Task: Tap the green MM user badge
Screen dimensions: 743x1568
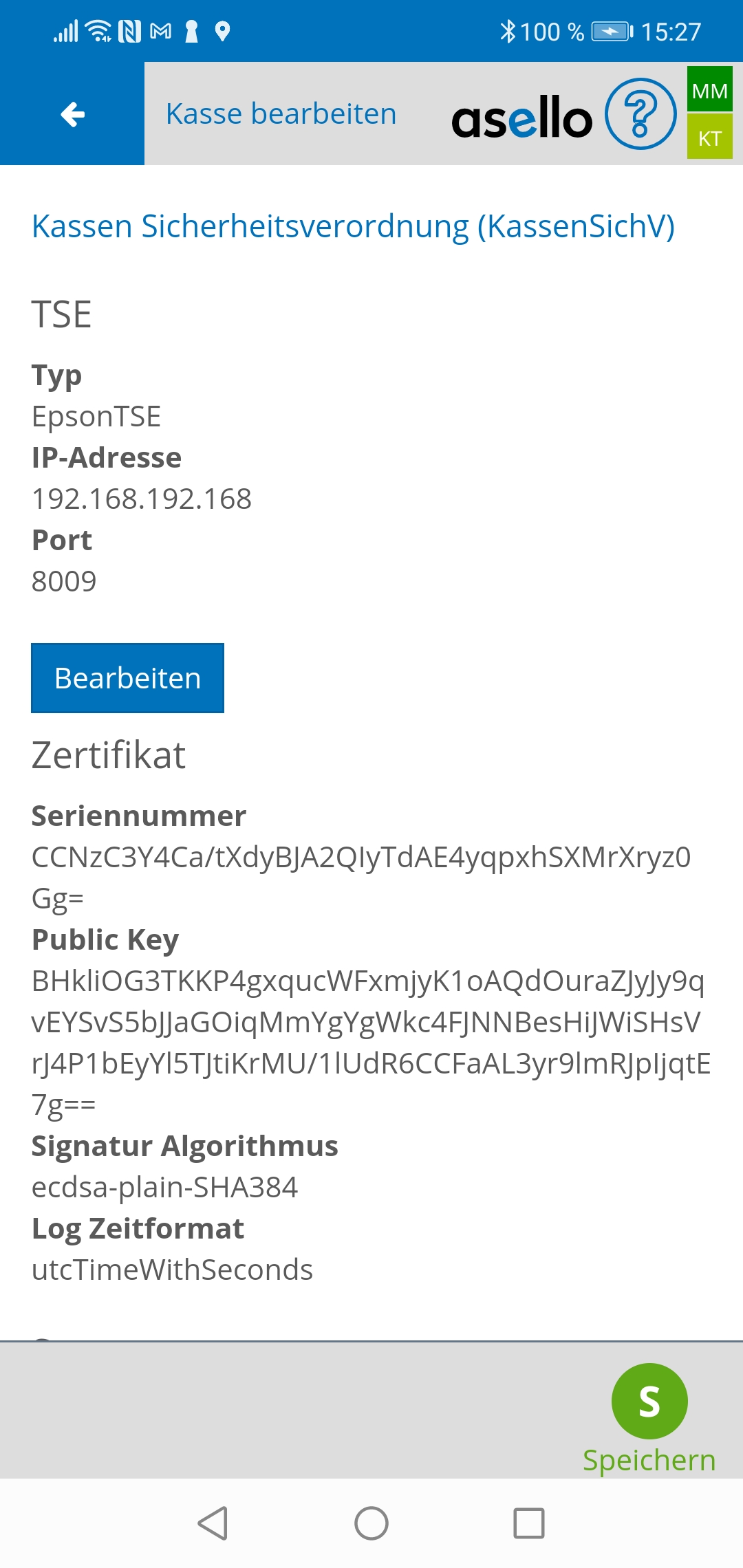Action: tap(709, 90)
